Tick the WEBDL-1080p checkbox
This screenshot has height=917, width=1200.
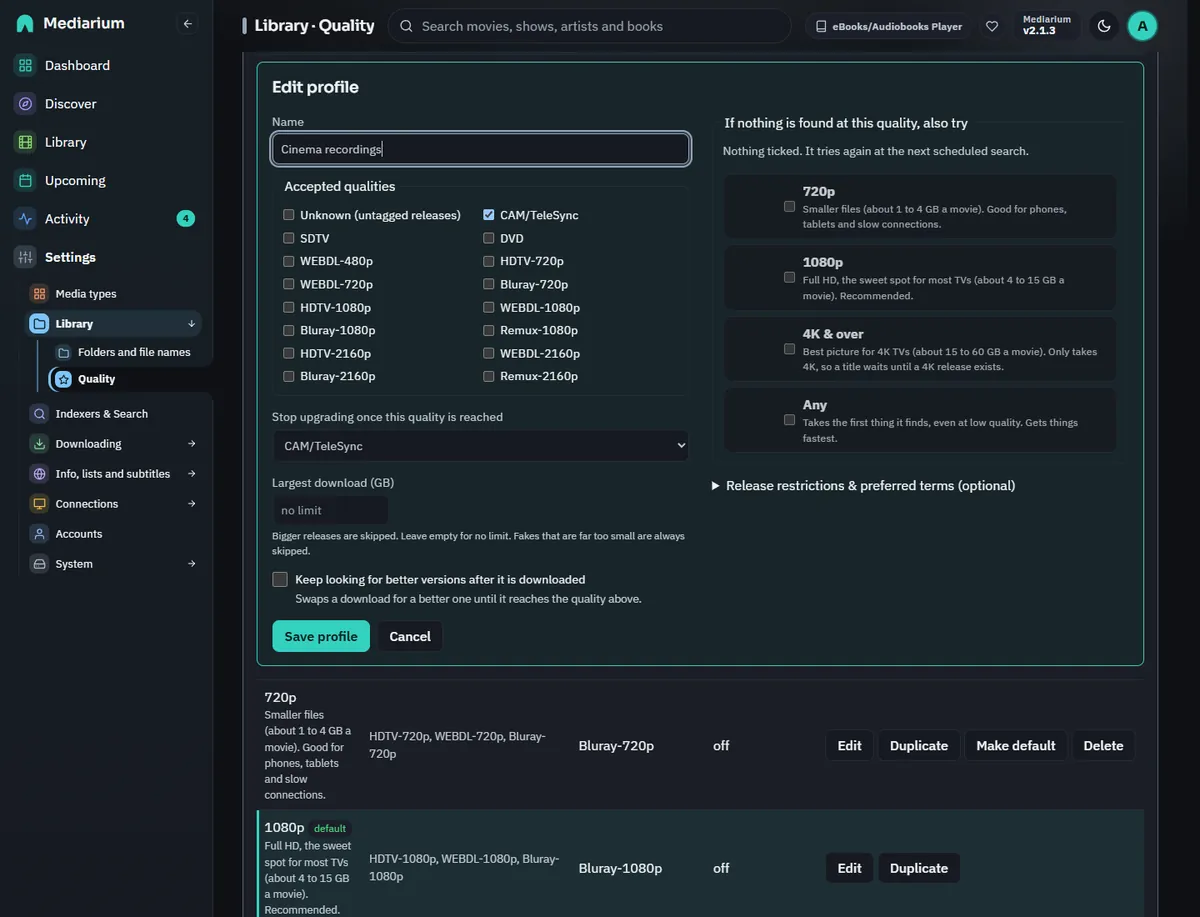(x=489, y=307)
